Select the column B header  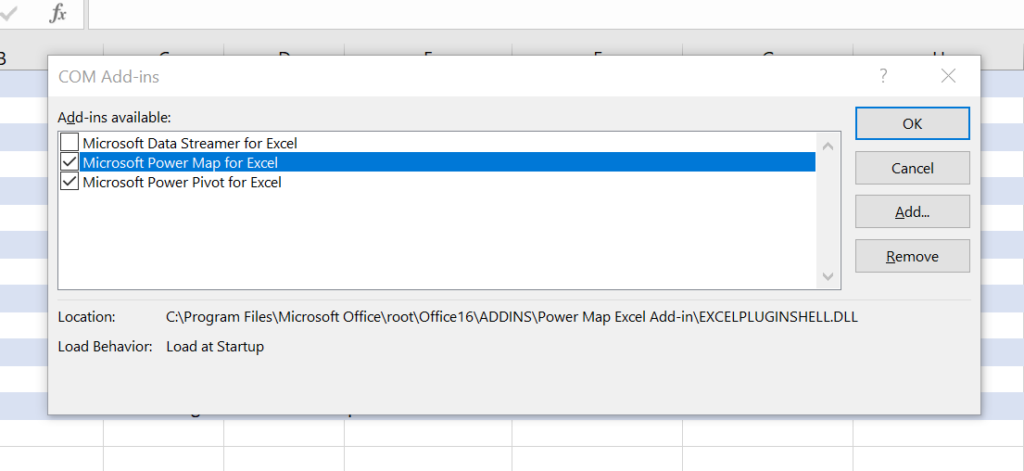point(5,59)
